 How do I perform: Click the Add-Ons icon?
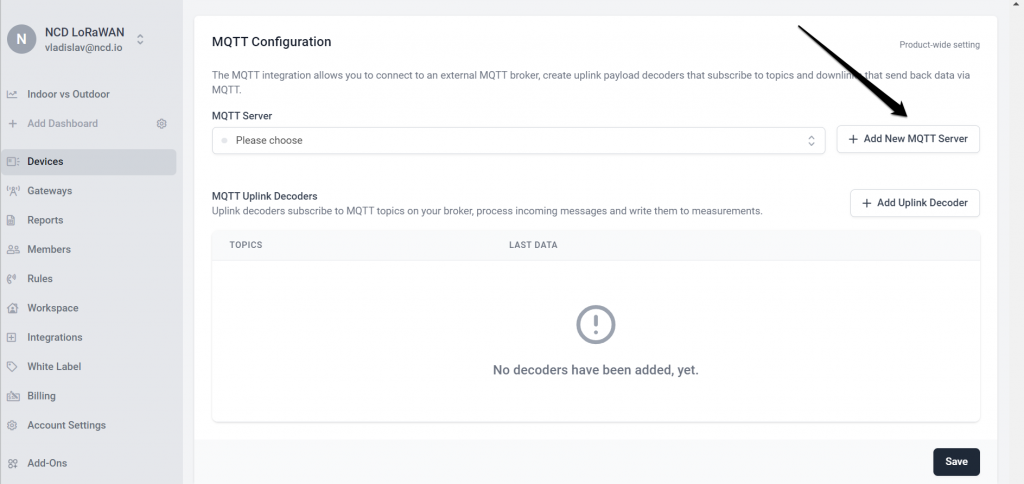(x=12, y=463)
